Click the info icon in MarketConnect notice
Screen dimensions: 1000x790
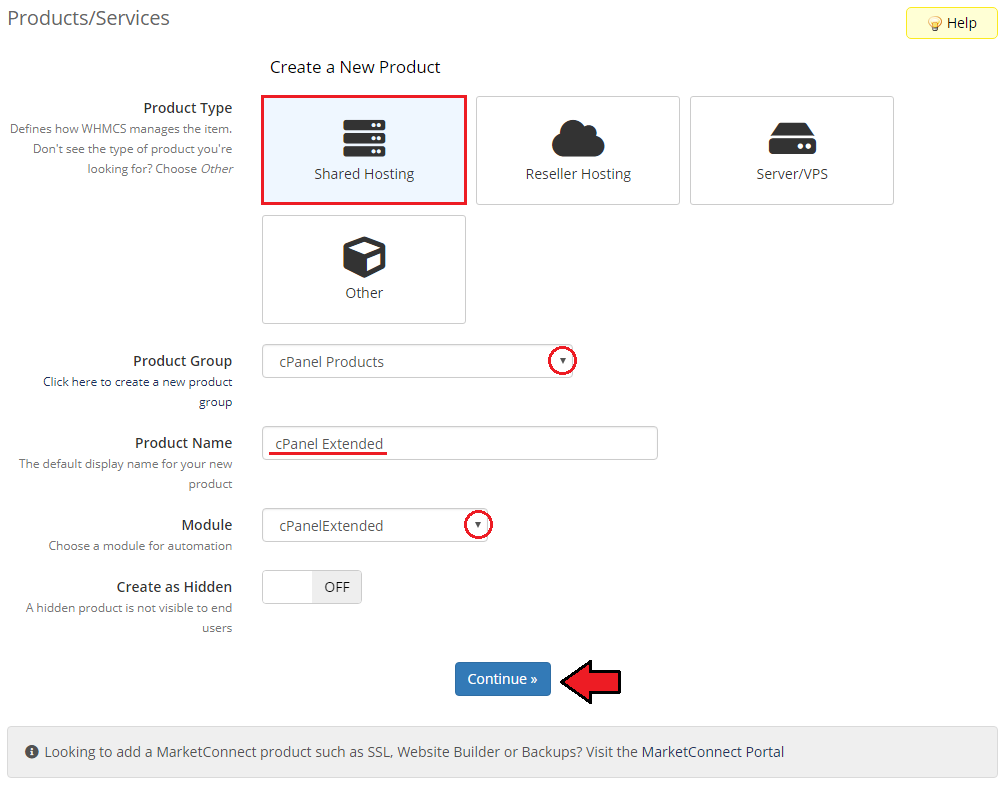[x=32, y=752]
